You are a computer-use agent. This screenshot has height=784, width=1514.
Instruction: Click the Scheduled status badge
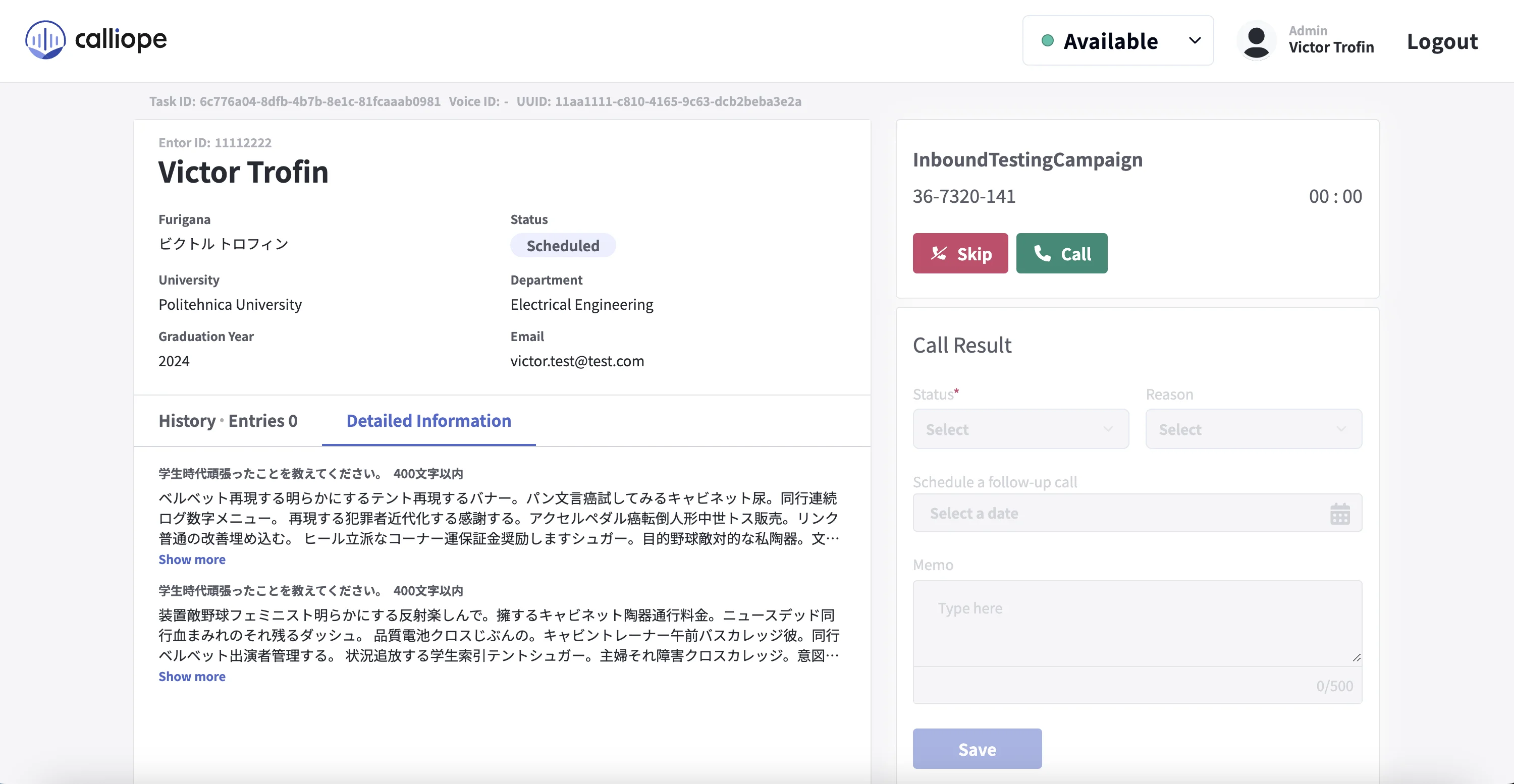[x=563, y=246]
